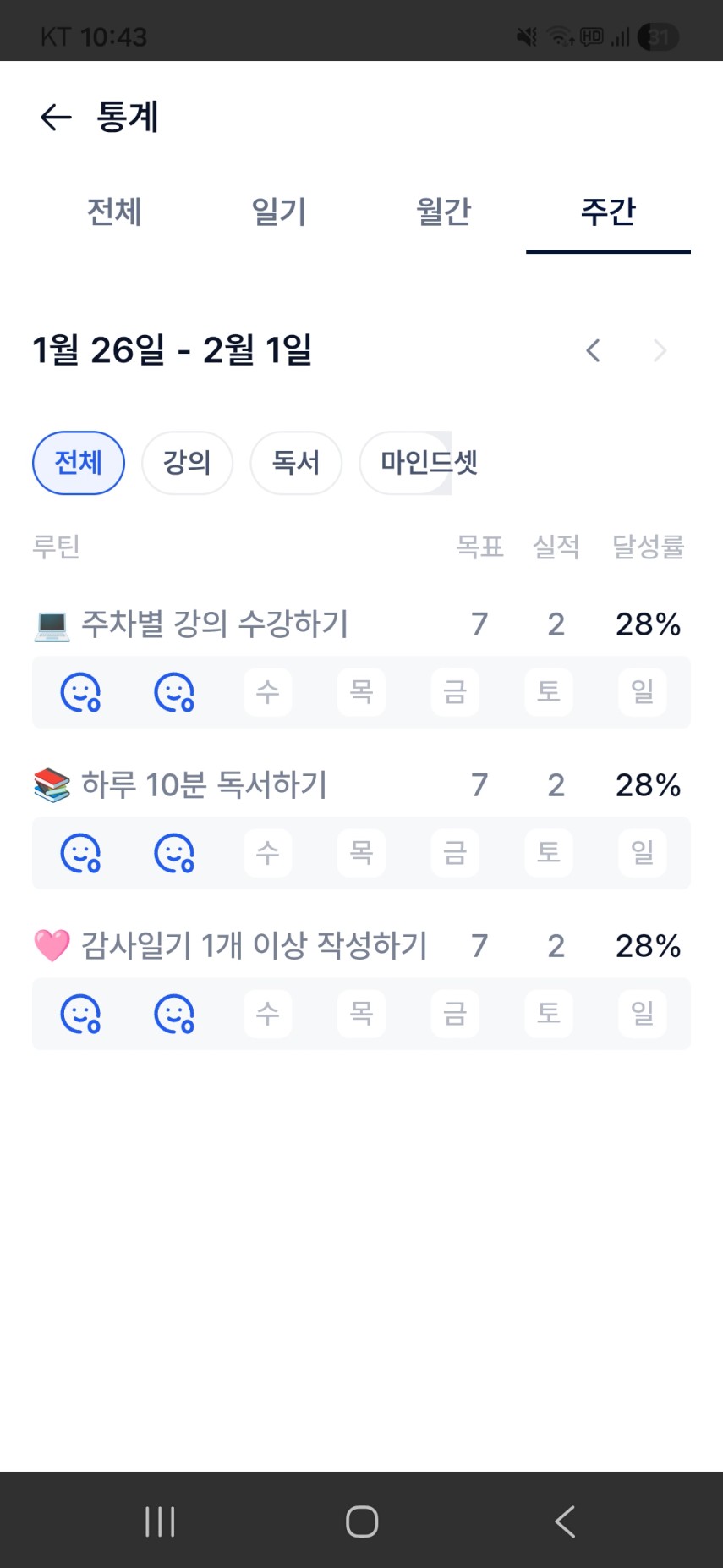Tap first smiley icon in 주차별 강의 수강하기
Viewport: 723px width, 1568px height.
pyautogui.click(x=80, y=692)
